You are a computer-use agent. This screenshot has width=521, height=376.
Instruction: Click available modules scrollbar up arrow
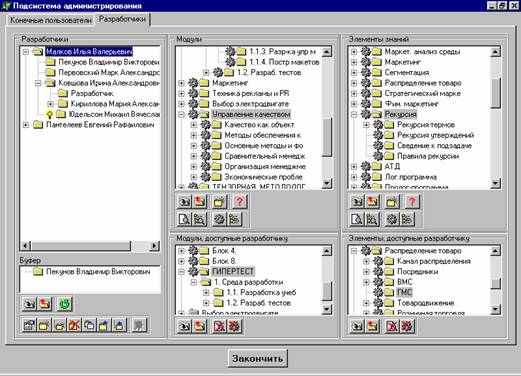pos(327,251)
